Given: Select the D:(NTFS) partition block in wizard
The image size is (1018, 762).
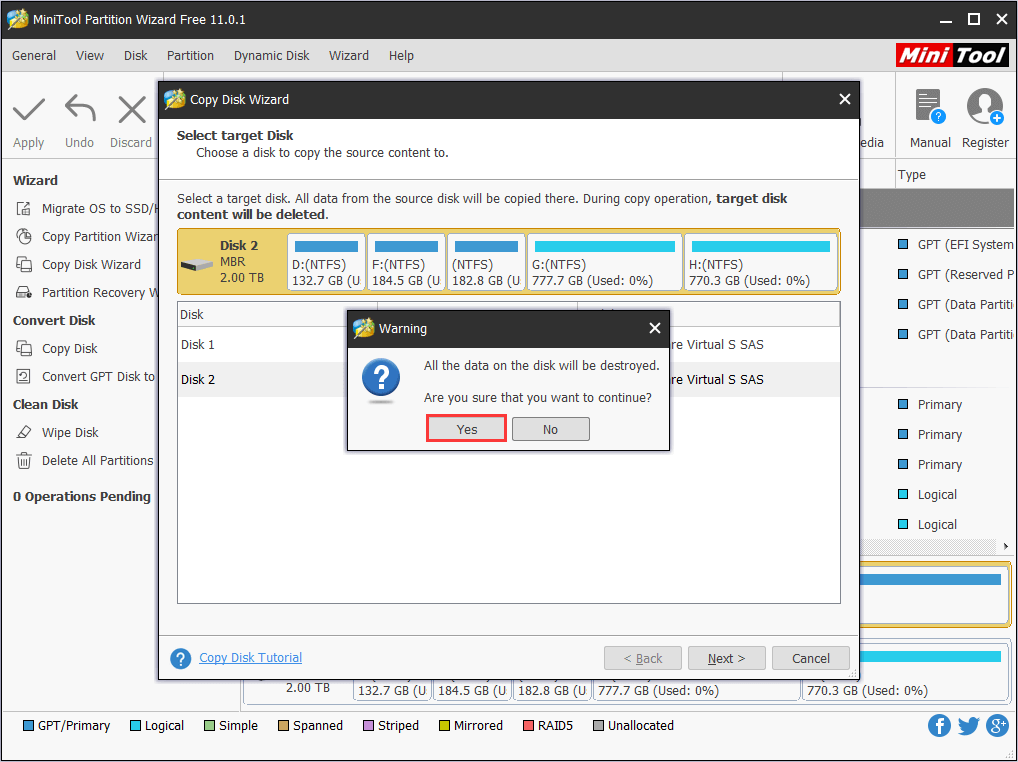Looking at the screenshot, I should (x=327, y=262).
